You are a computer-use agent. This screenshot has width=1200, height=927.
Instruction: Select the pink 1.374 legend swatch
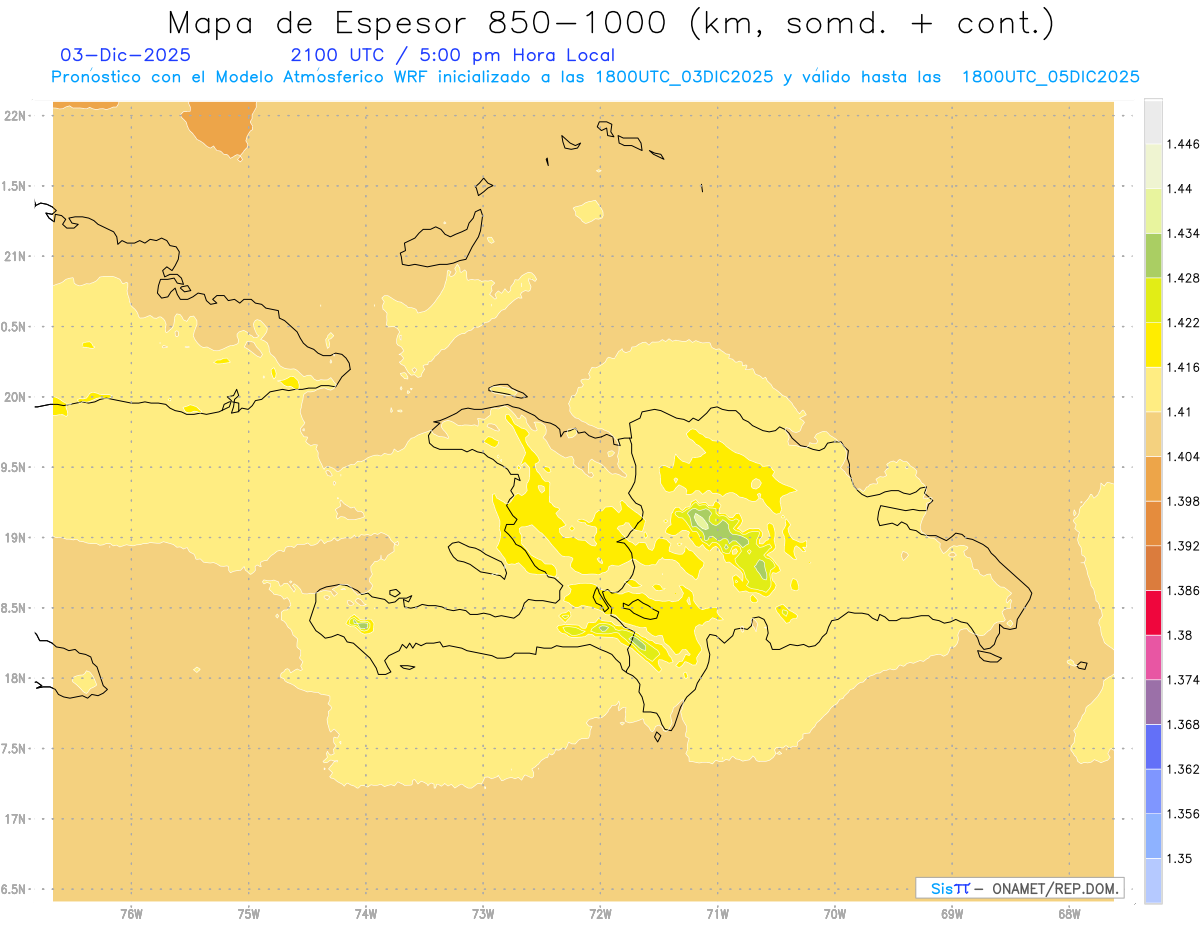click(x=1153, y=657)
